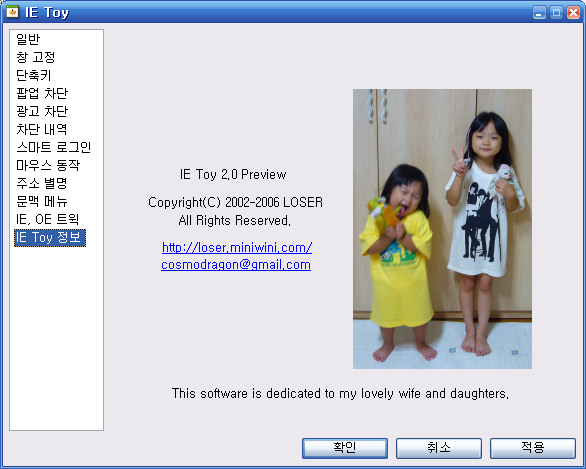Select 팝업 차단 in the list
Screen dimensions: 586x469
(x=42, y=93)
